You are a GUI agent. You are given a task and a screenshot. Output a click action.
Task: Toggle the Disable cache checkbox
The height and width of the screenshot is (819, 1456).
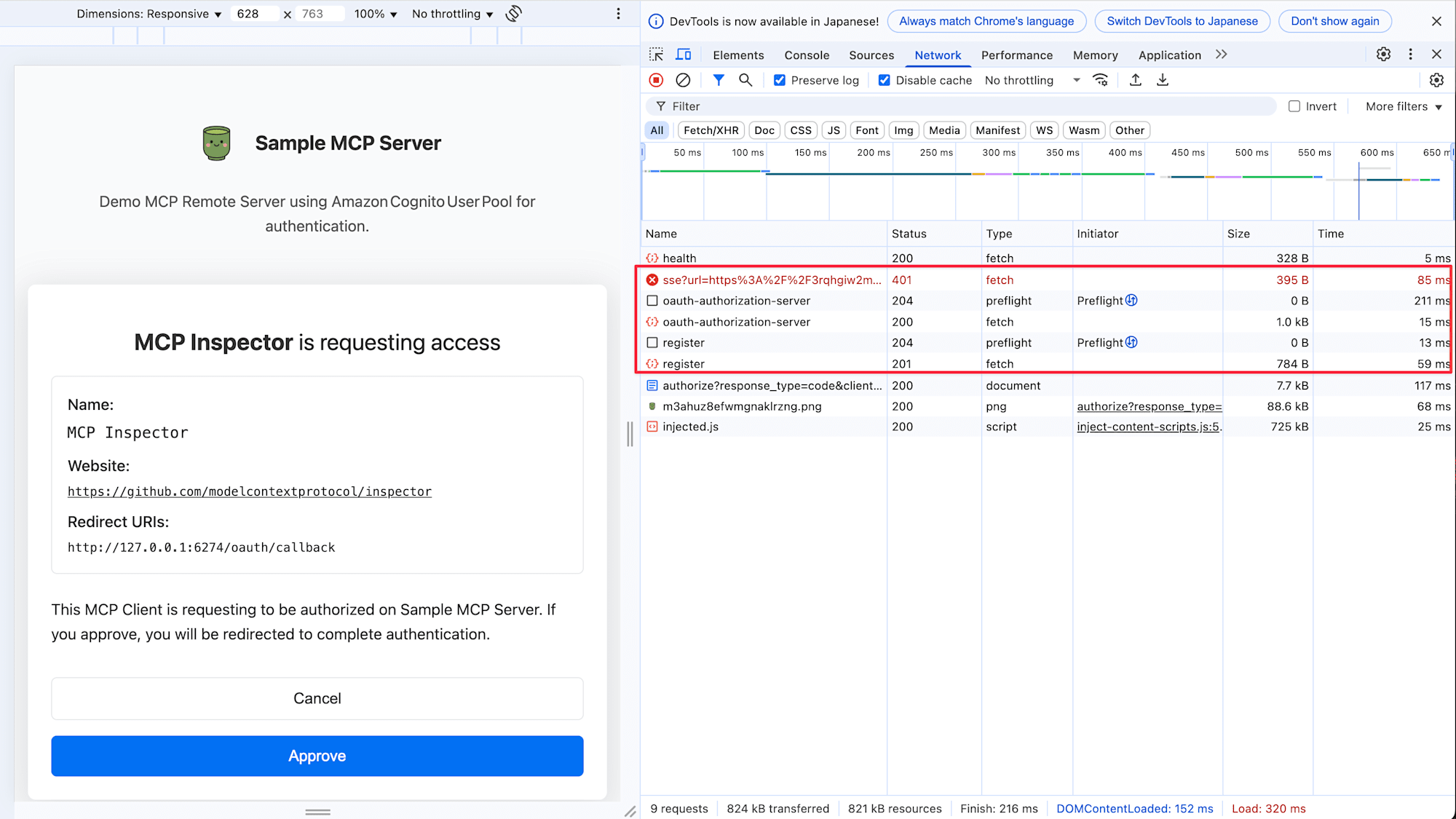click(885, 80)
